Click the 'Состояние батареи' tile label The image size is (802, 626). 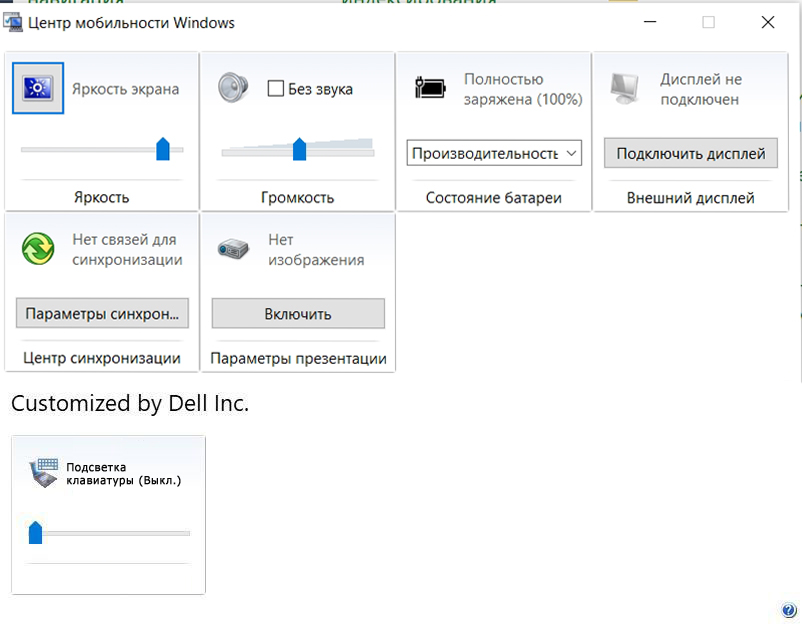click(494, 198)
